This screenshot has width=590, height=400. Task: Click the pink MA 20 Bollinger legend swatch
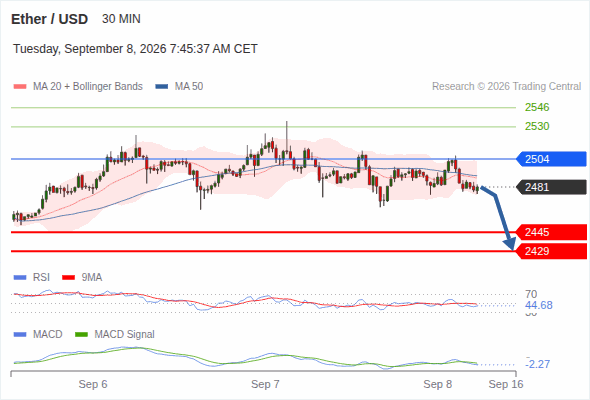[x=20, y=87]
